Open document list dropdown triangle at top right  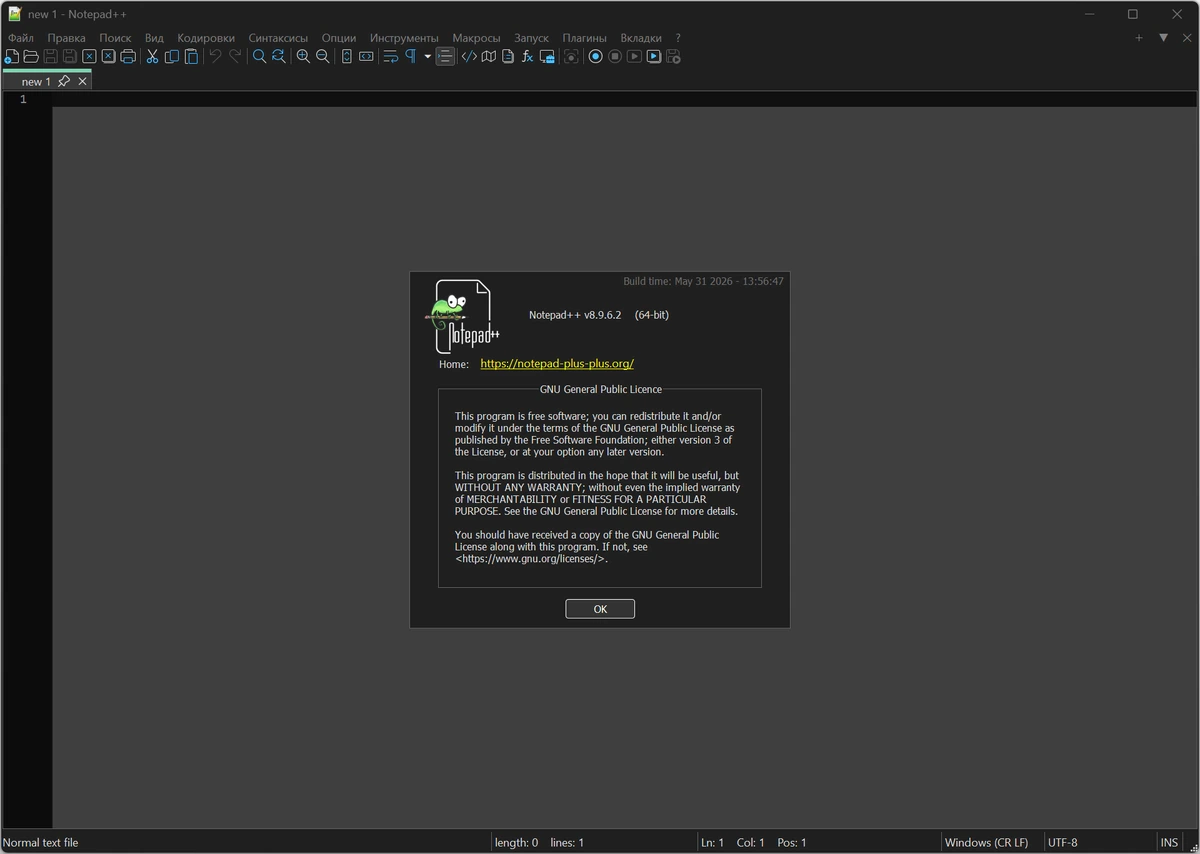[1163, 38]
